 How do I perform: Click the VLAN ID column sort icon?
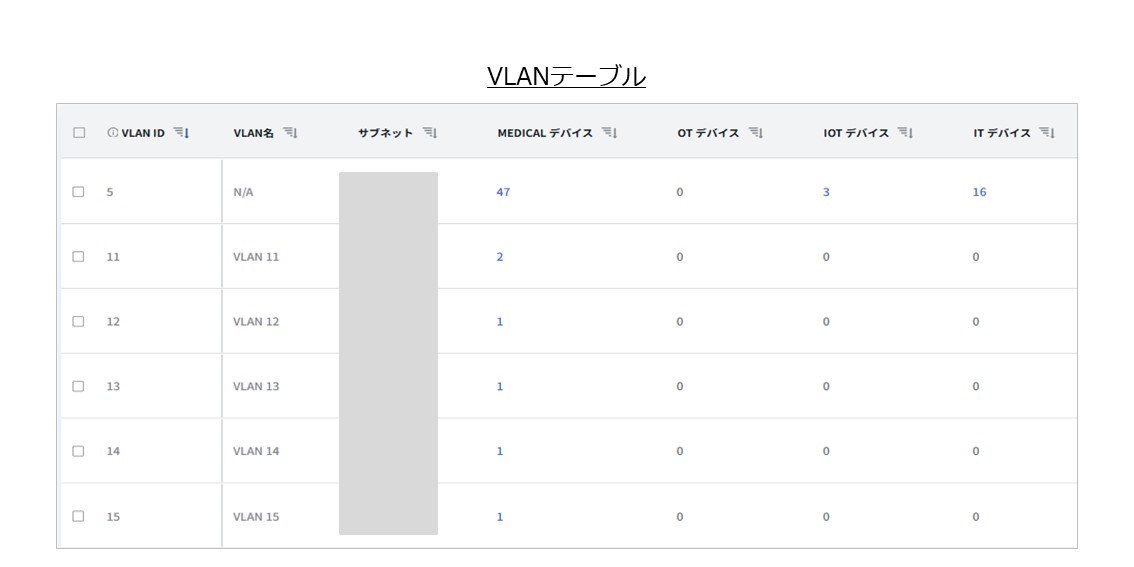click(x=181, y=133)
